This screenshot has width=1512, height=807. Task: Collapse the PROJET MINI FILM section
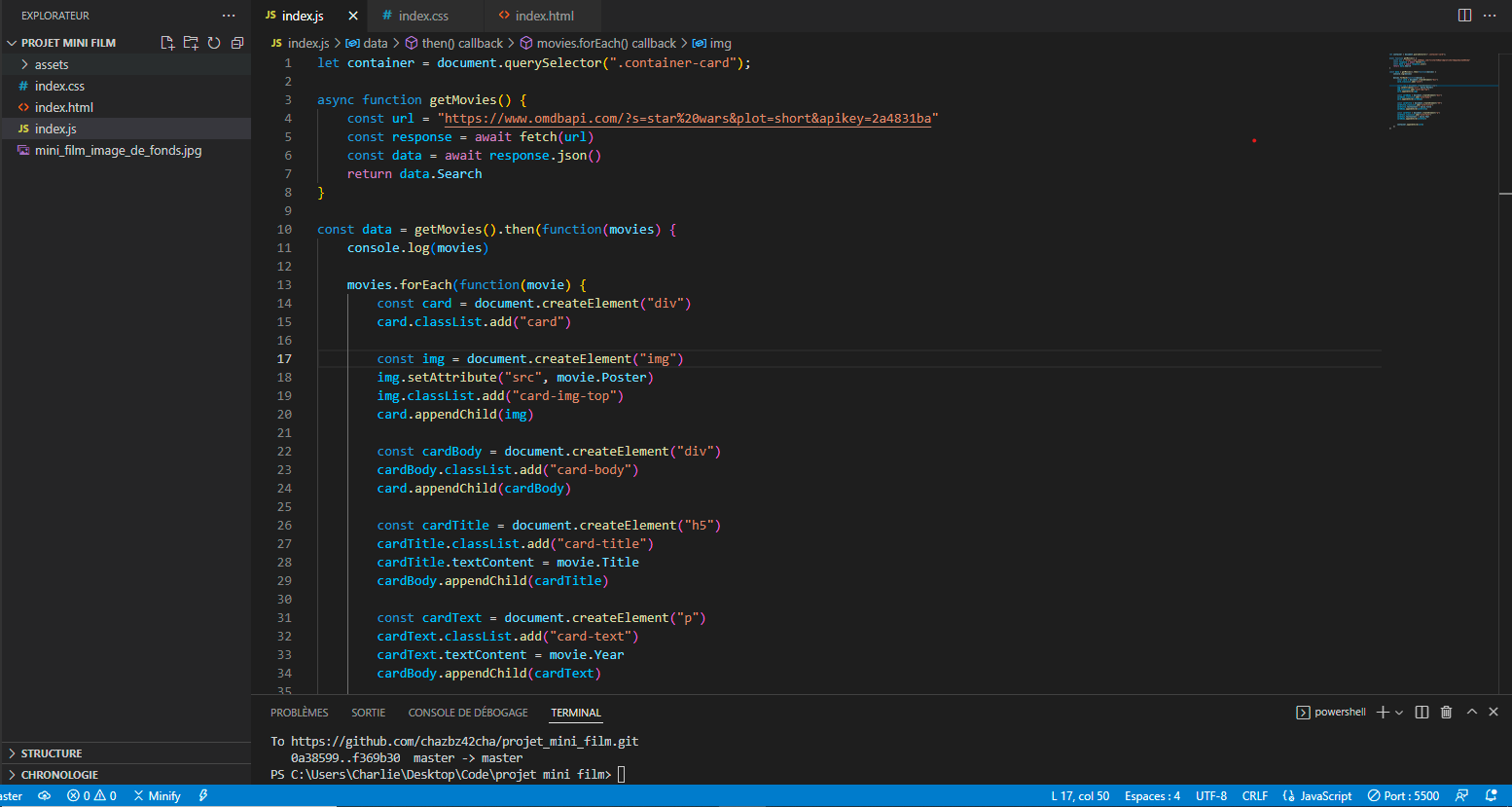pyautogui.click(x=68, y=43)
